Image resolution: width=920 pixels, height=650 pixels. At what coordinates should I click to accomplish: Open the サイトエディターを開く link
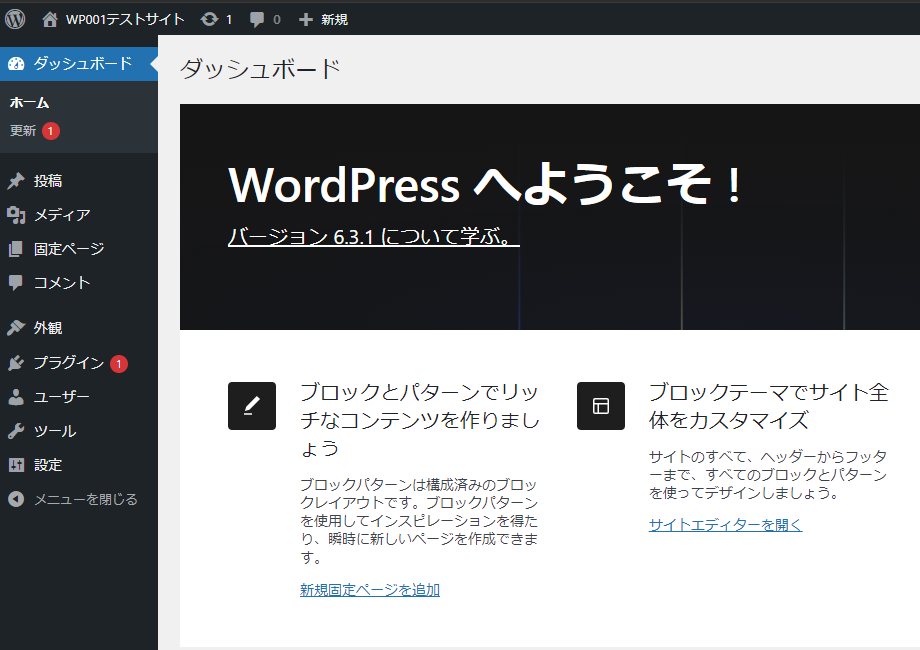725,525
